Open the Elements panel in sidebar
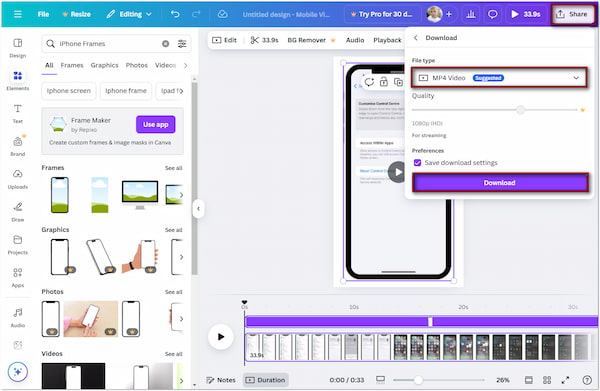The image size is (600, 391). click(x=18, y=80)
